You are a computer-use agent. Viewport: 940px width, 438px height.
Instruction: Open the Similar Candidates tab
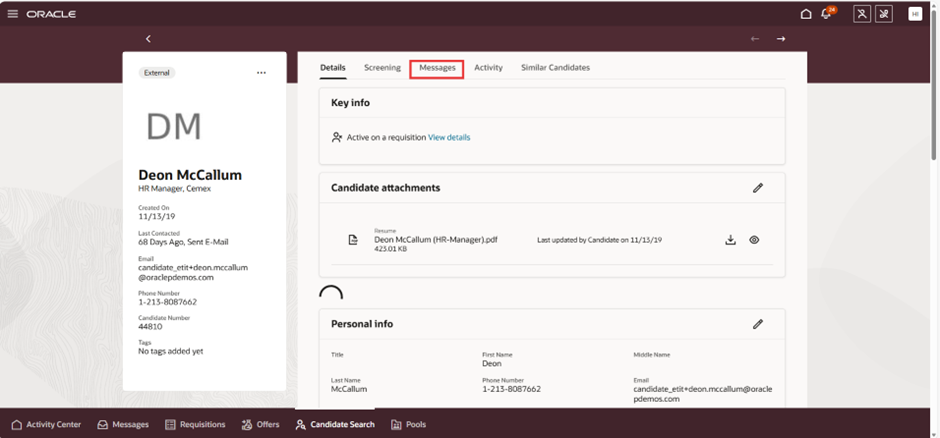point(555,68)
